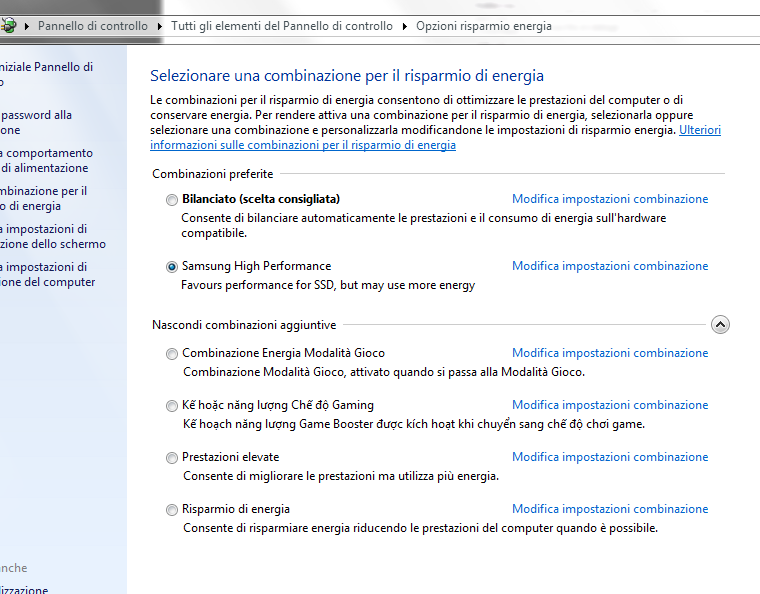Viewport: 760px width, 594px height.
Task: Modify settings for Prestazioni elevate plan
Action: coord(610,457)
